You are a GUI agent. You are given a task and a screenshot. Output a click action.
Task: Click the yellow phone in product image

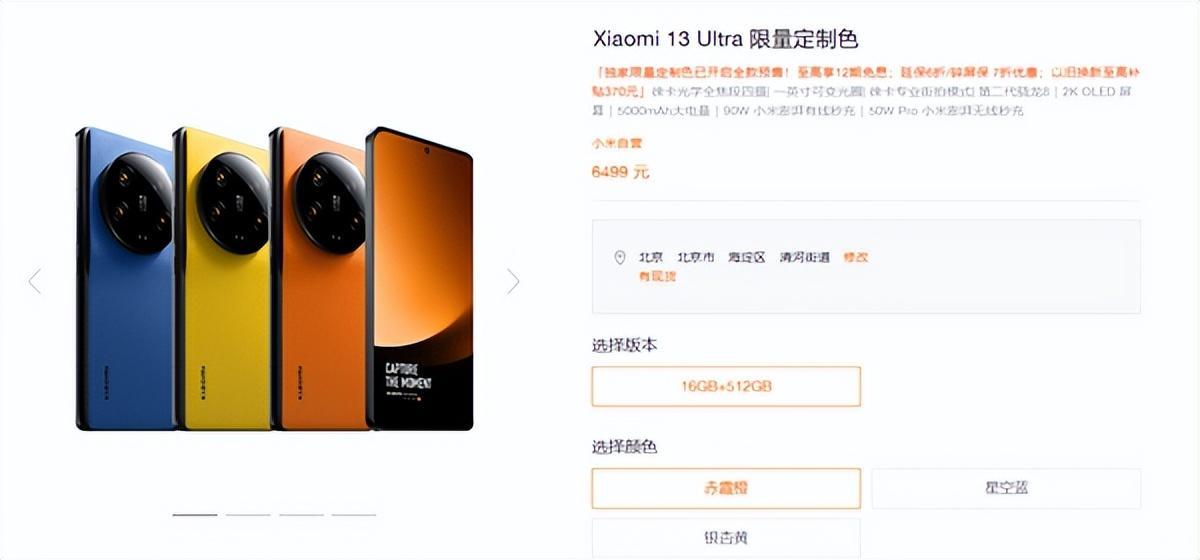pos(222,280)
